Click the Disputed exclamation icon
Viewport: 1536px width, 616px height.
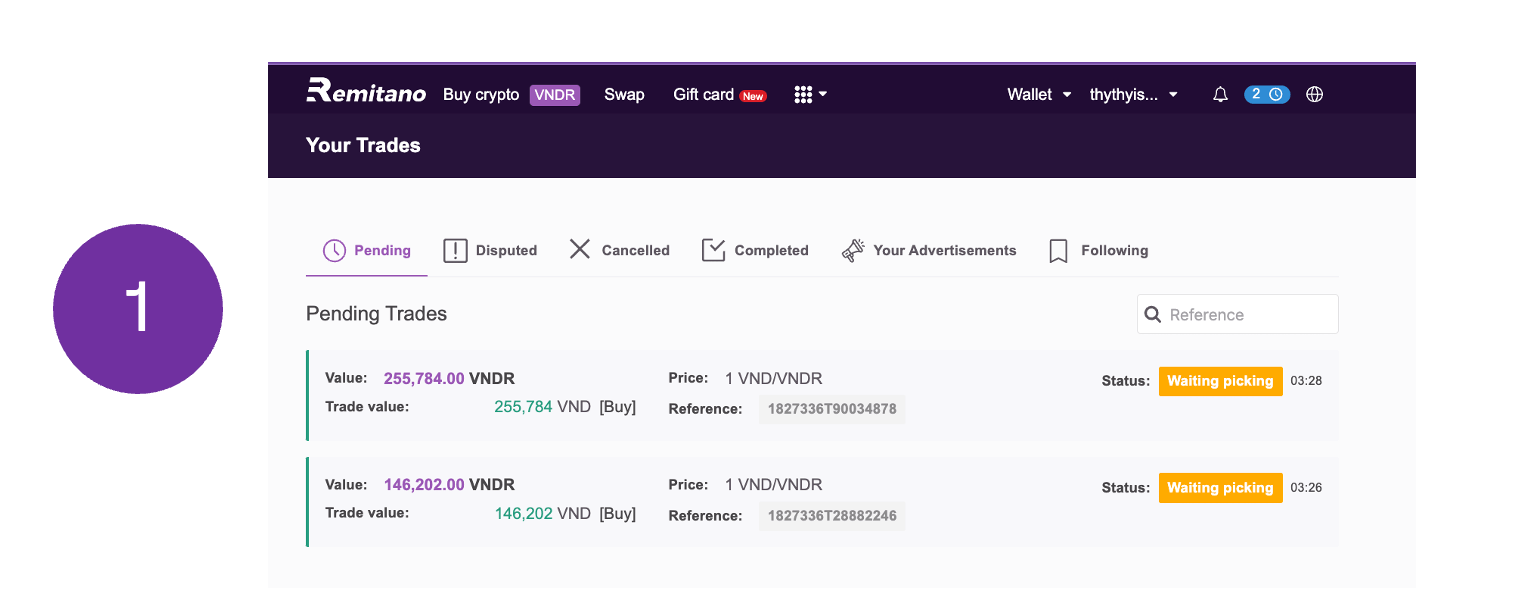[455, 250]
